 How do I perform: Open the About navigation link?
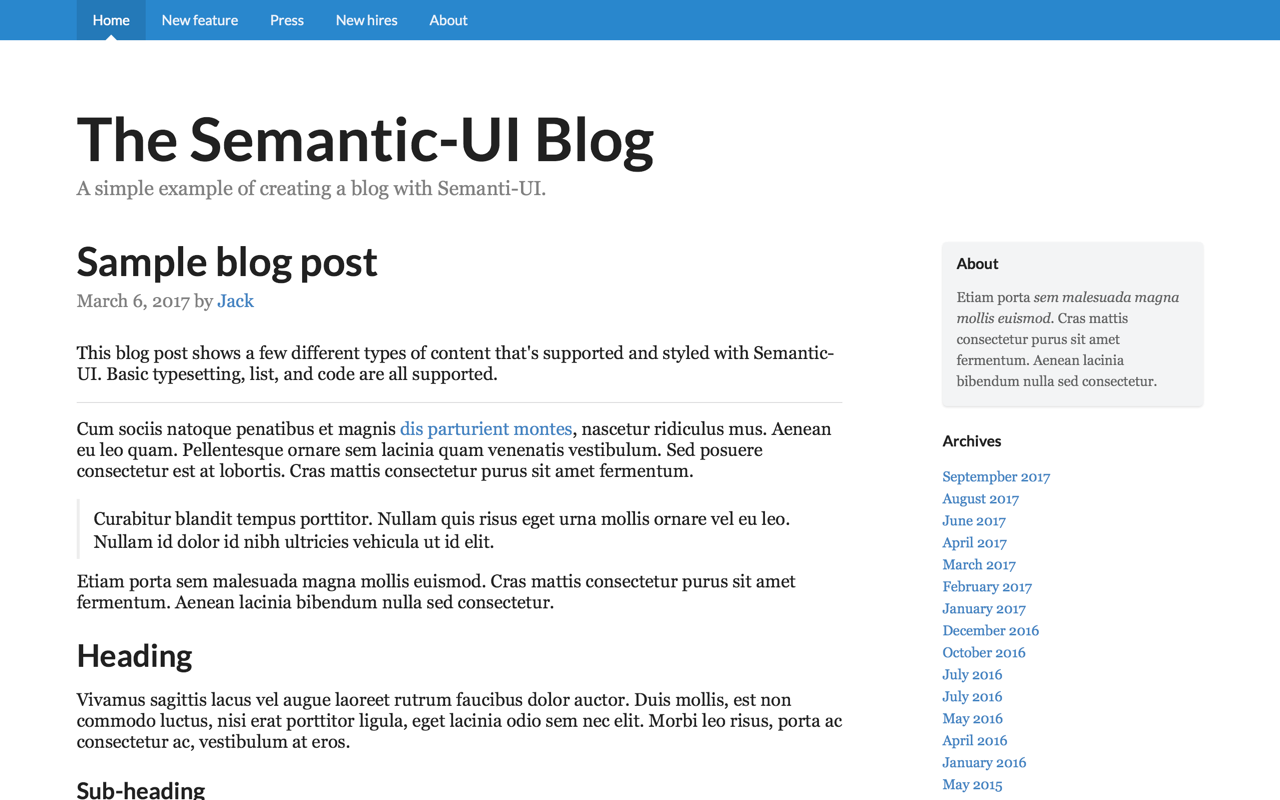click(x=448, y=20)
